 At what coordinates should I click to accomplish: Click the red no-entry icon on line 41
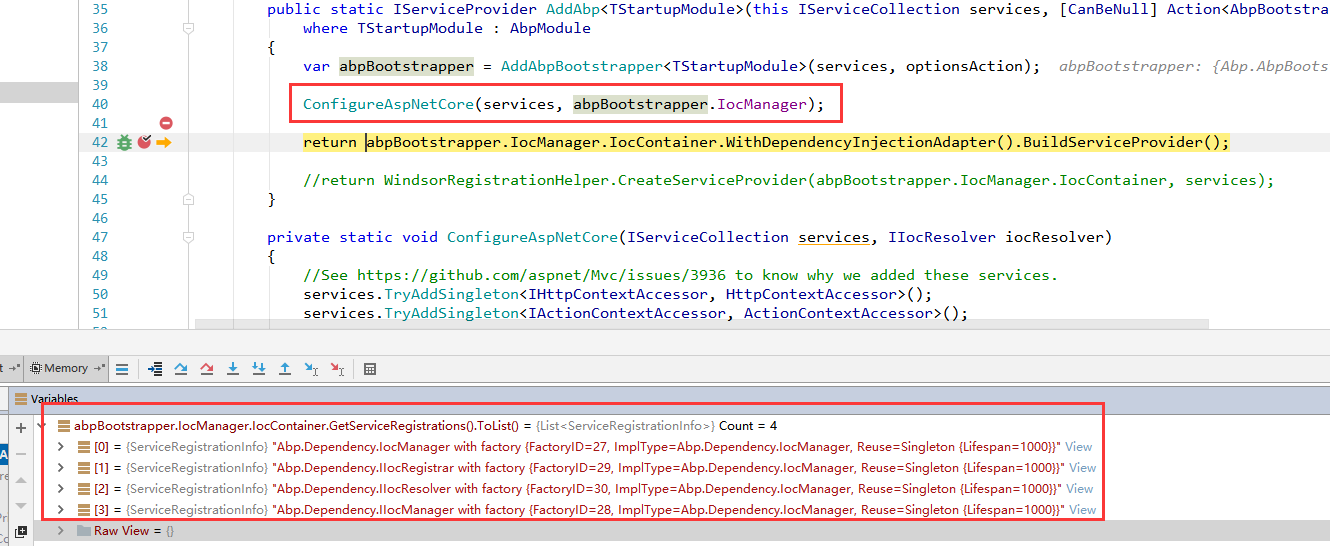[x=166, y=123]
